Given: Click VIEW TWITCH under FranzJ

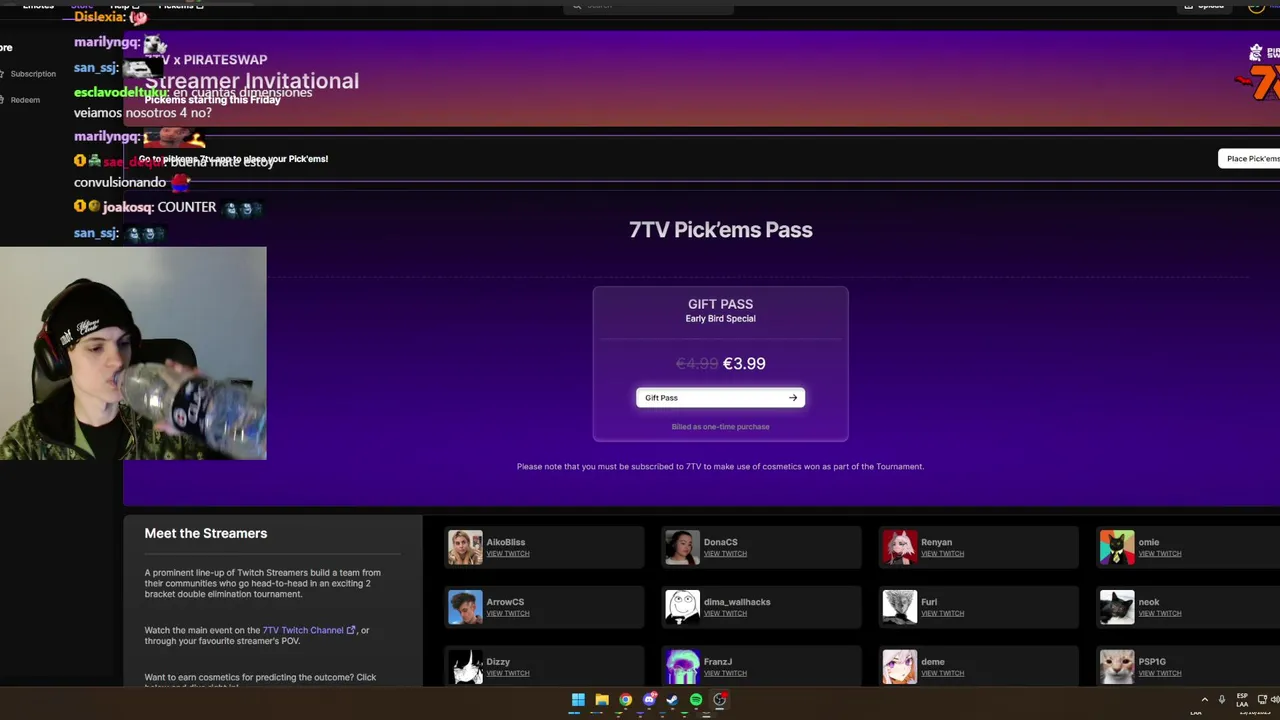Looking at the screenshot, I should (725, 674).
